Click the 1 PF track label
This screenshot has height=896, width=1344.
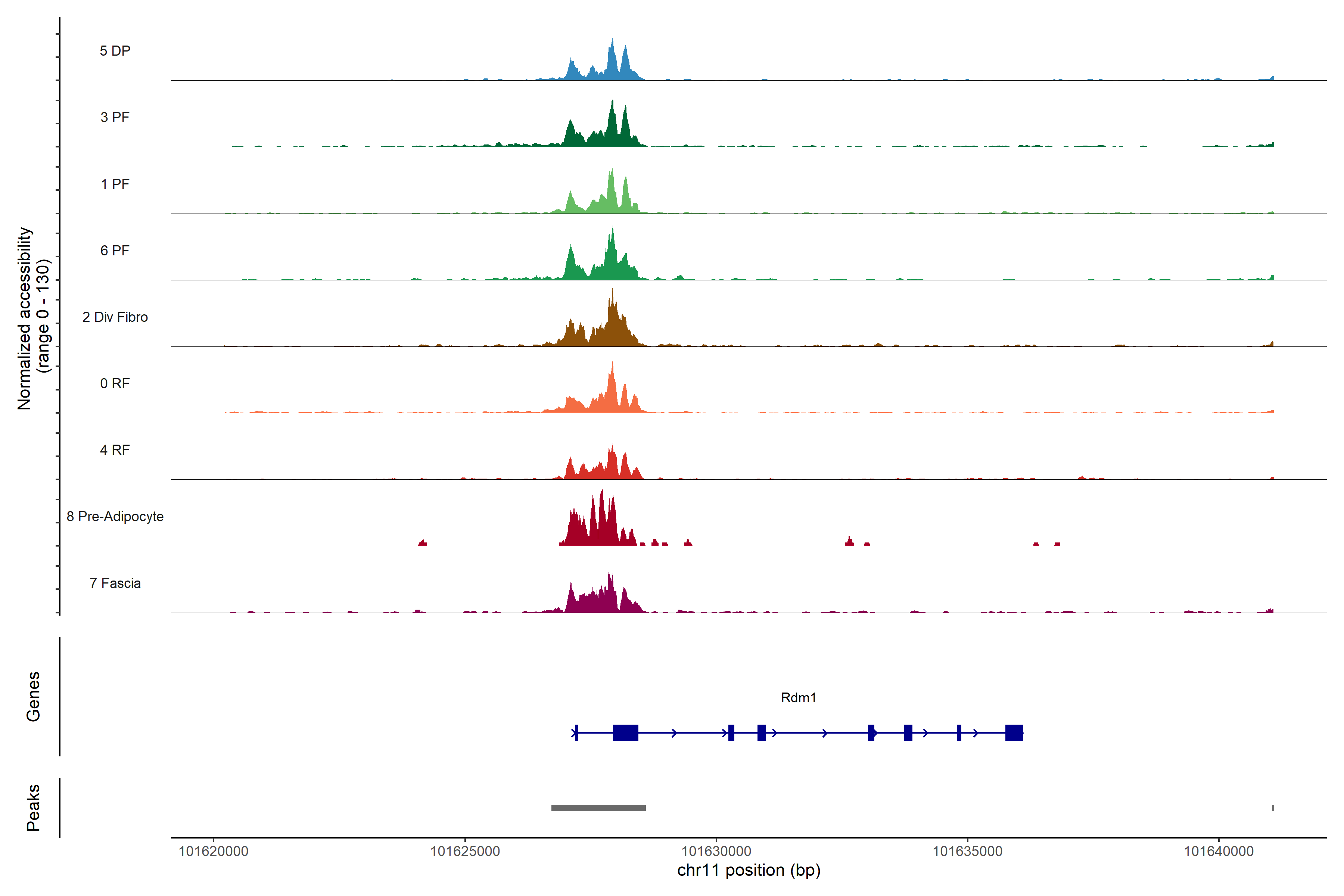[x=115, y=184]
